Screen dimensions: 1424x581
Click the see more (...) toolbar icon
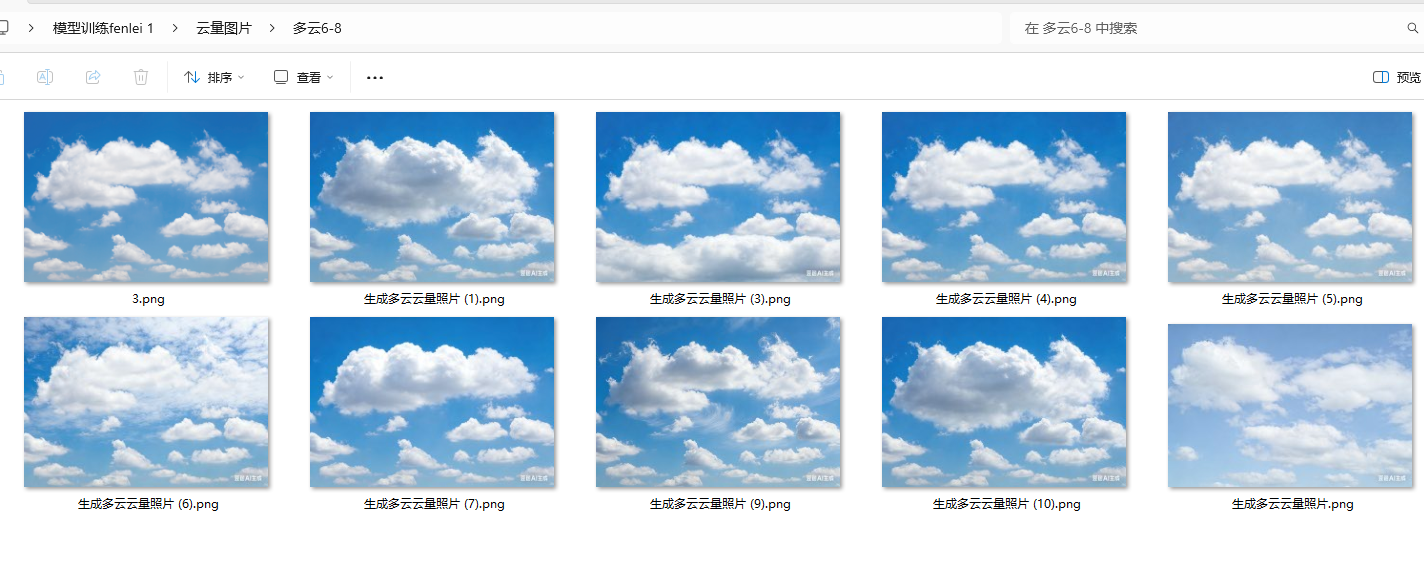tap(374, 76)
